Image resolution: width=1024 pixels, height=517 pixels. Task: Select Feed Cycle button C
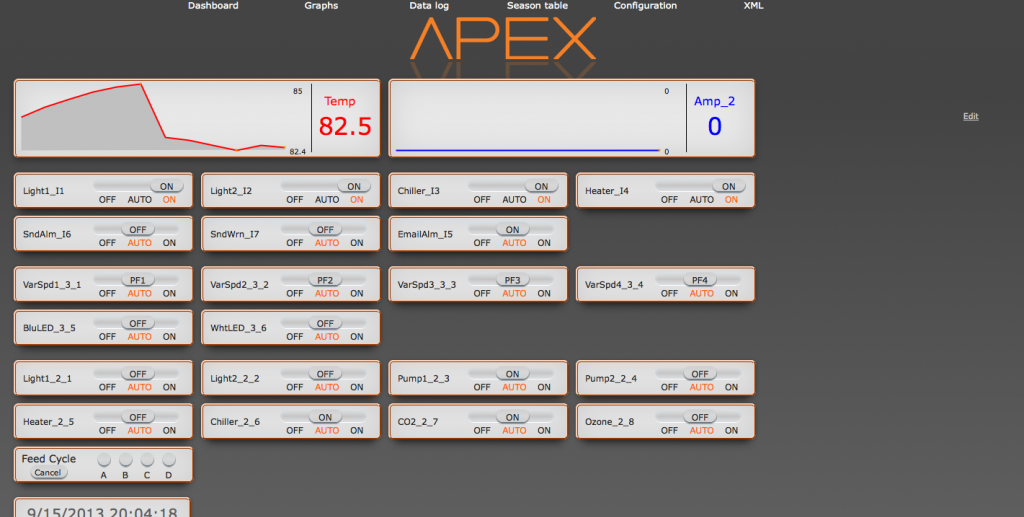pos(147,460)
